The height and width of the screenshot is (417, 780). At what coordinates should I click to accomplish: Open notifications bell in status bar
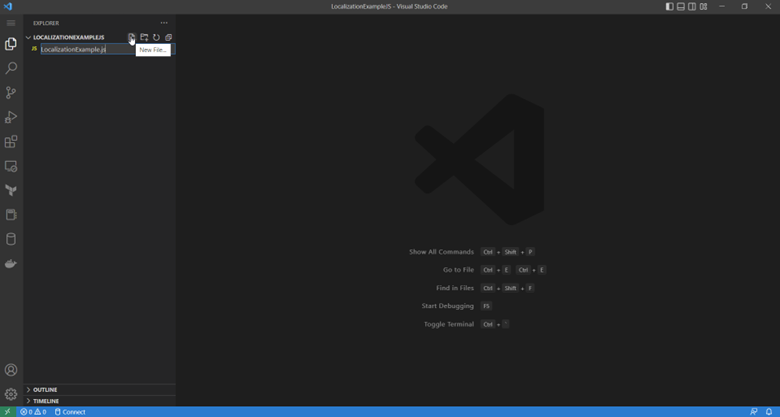point(769,412)
